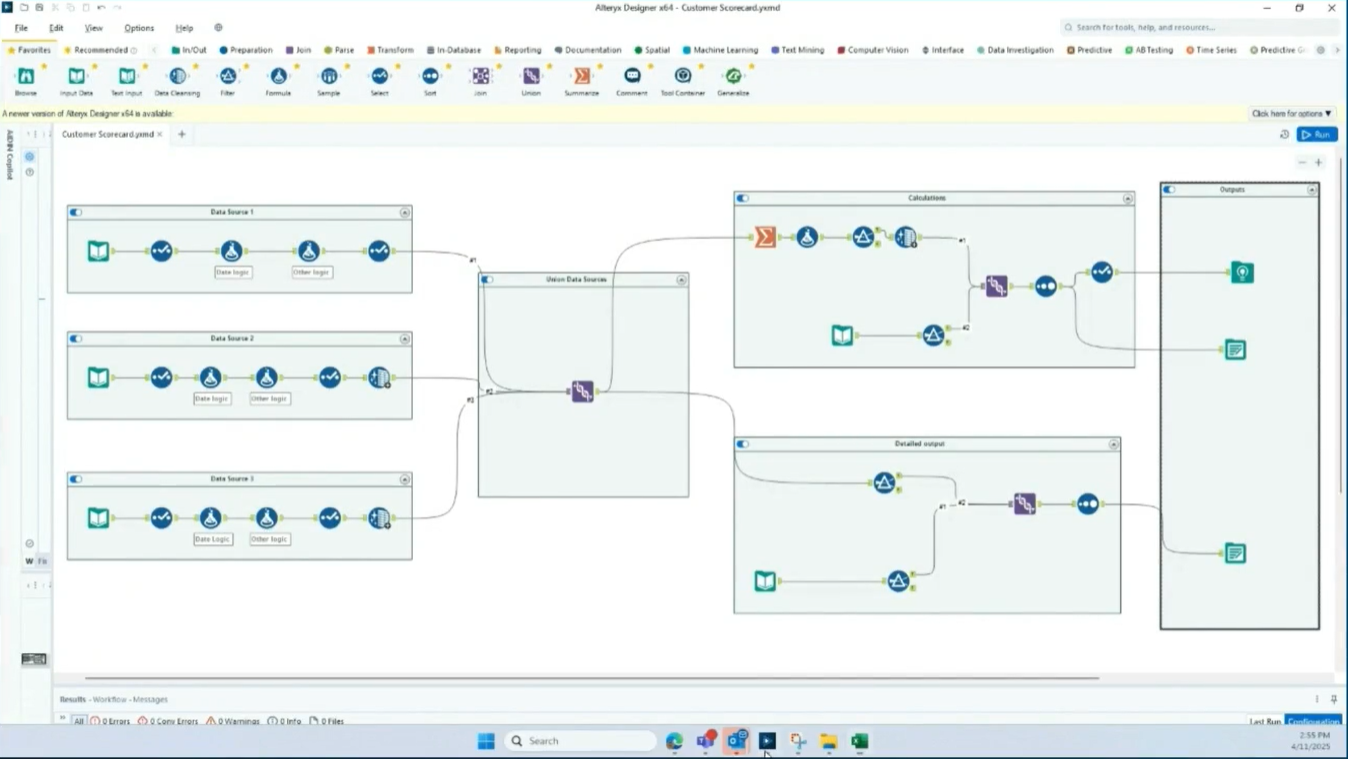The width and height of the screenshot is (1348, 759).
Task: Disable the Data Source 3 container switch
Action: pyautogui.click(x=76, y=479)
